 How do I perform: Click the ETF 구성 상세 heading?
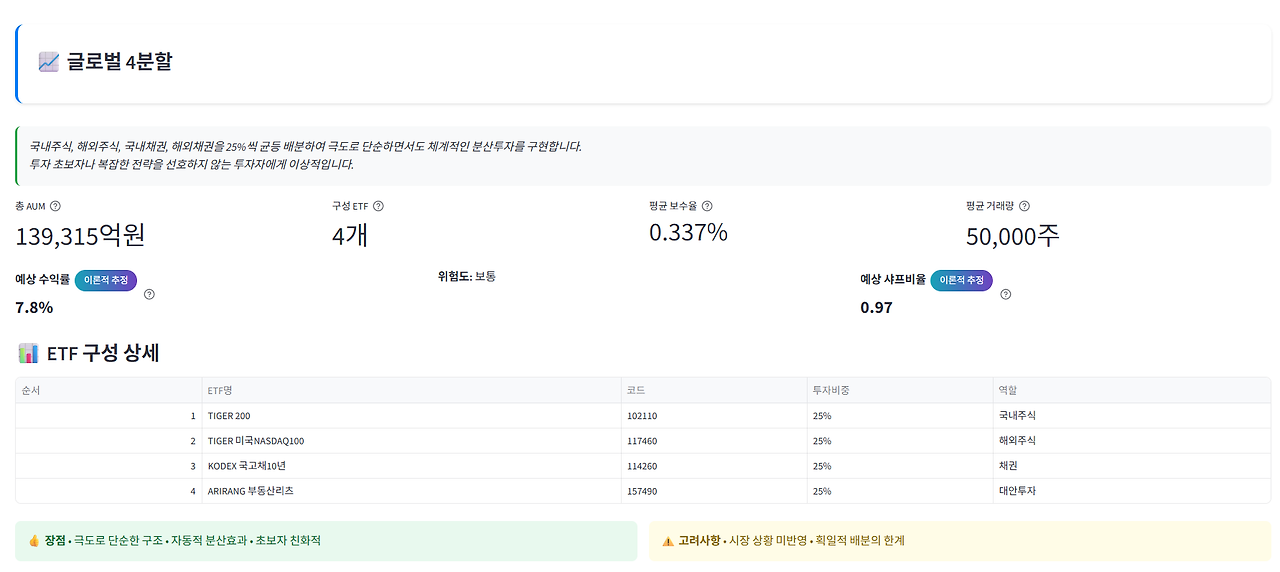(103, 353)
